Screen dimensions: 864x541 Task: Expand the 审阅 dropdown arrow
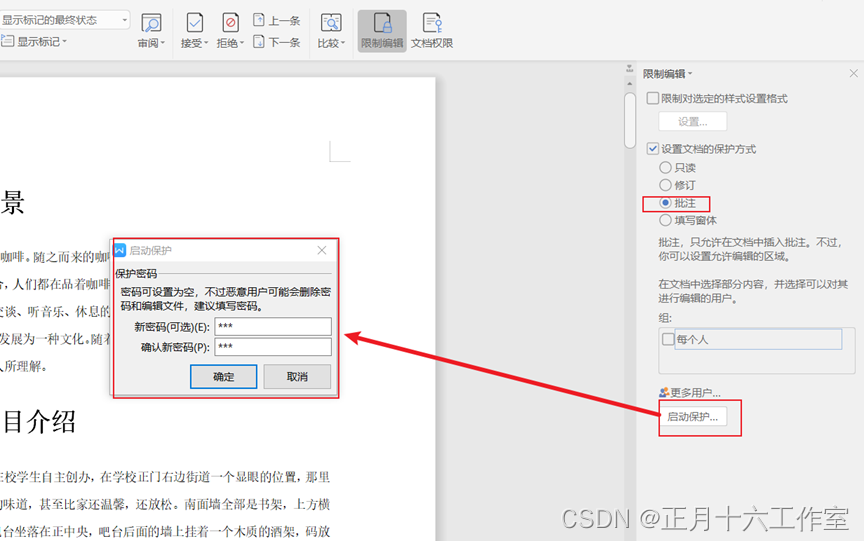point(163,43)
